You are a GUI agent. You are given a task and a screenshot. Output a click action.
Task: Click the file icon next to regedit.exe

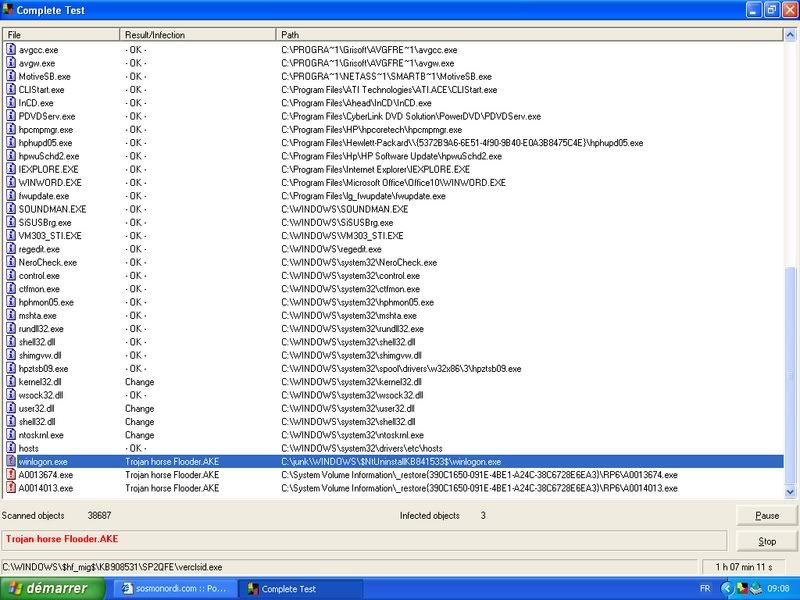(11, 249)
